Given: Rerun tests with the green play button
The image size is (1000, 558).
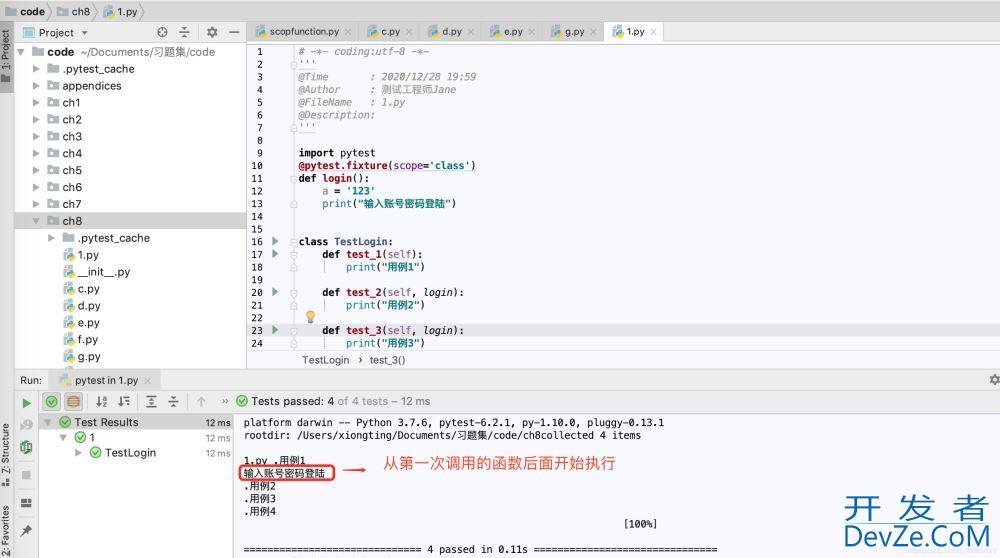Looking at the screenshot, I should [x=26, y=402].
